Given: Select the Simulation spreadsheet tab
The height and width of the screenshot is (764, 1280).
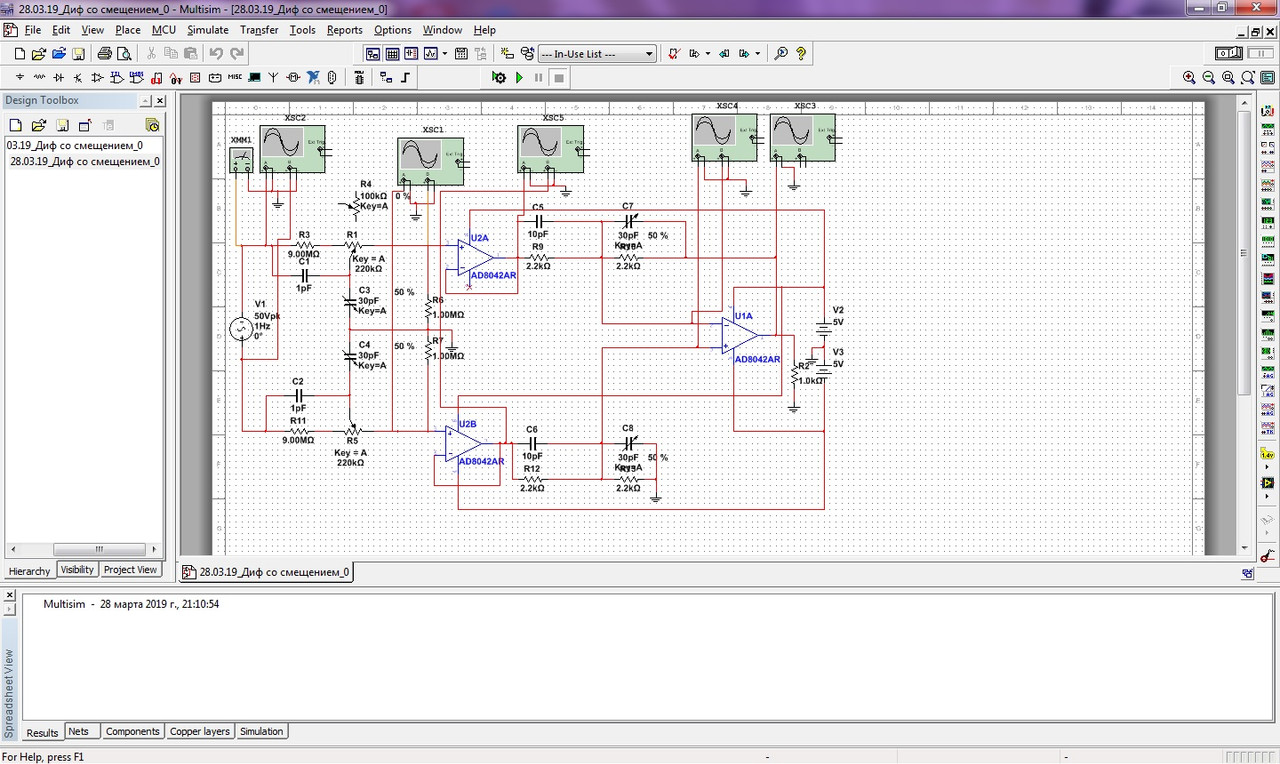Looking at the screenshot, I should click(x=262, y=732).
